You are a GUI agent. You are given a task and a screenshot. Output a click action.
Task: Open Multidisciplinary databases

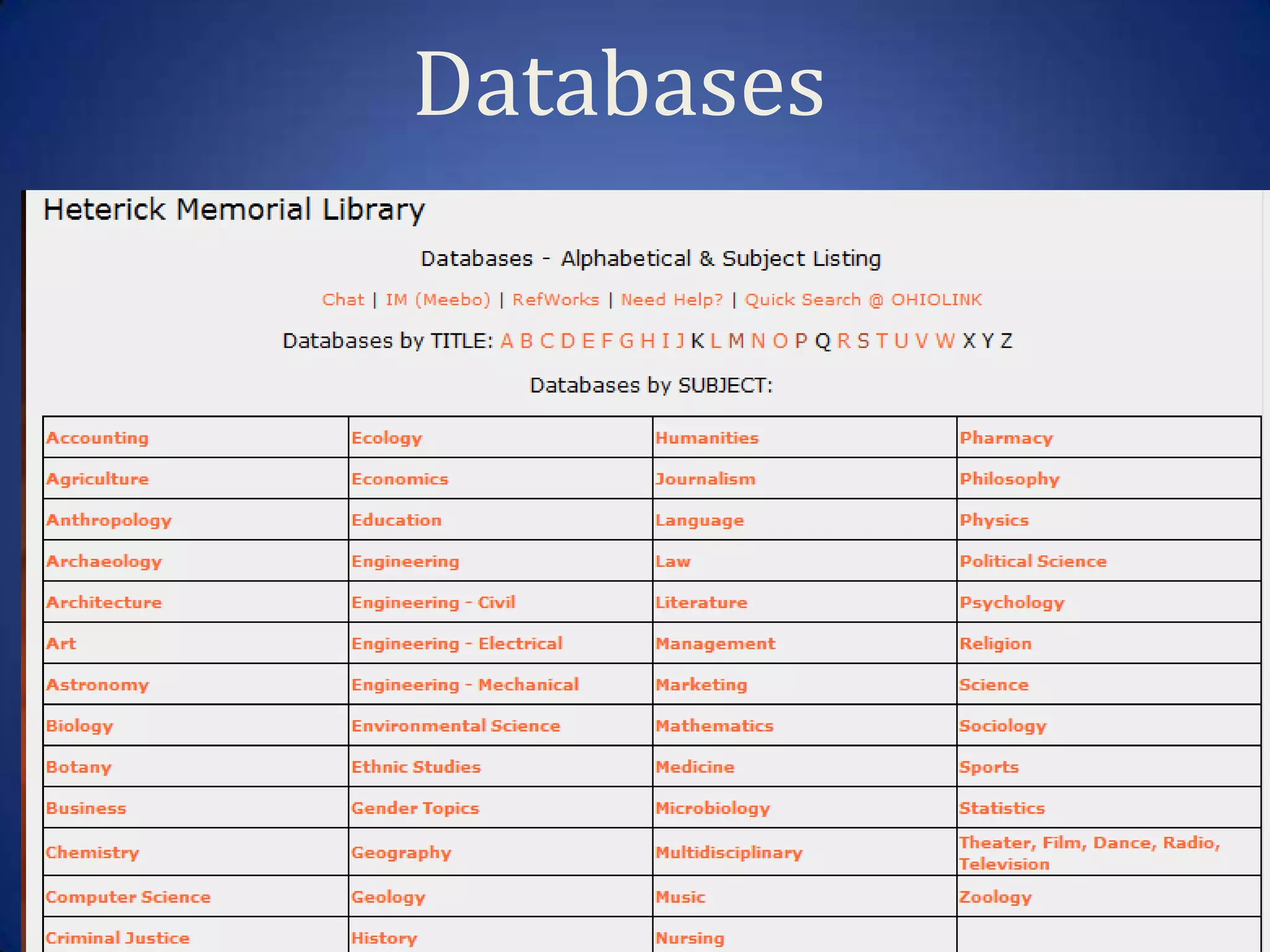[729, 853]
